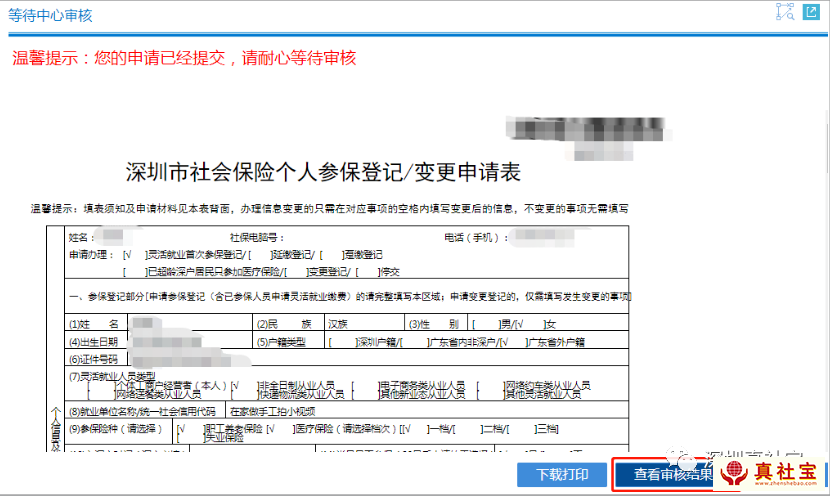Viewport: 830px width, 496px height.
Task: Click the process flowchart icon in header
Action: pyautogui.click(x=784, y=12)
